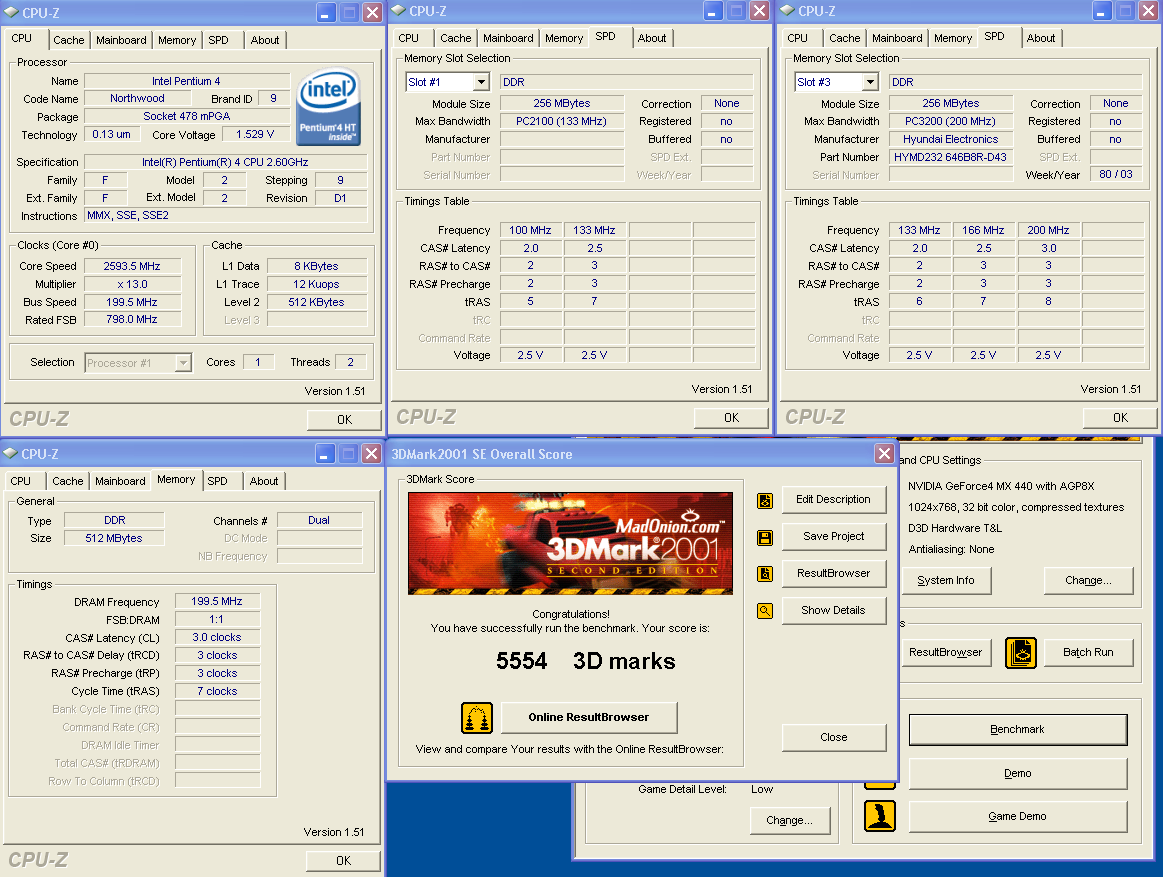Click the DRAM Frequency value field

click(x=217, y=602)
